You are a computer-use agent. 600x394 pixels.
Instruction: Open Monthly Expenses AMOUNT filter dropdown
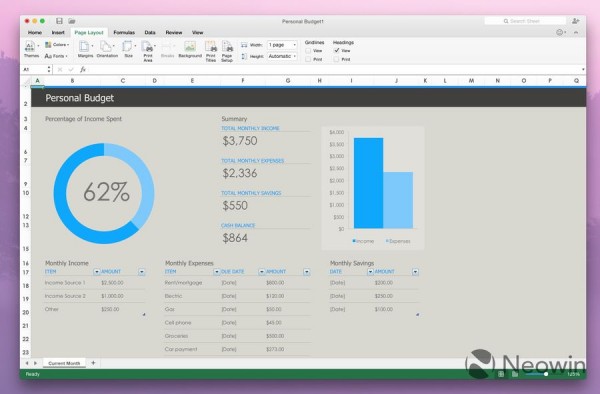click(x=307, y=272)
